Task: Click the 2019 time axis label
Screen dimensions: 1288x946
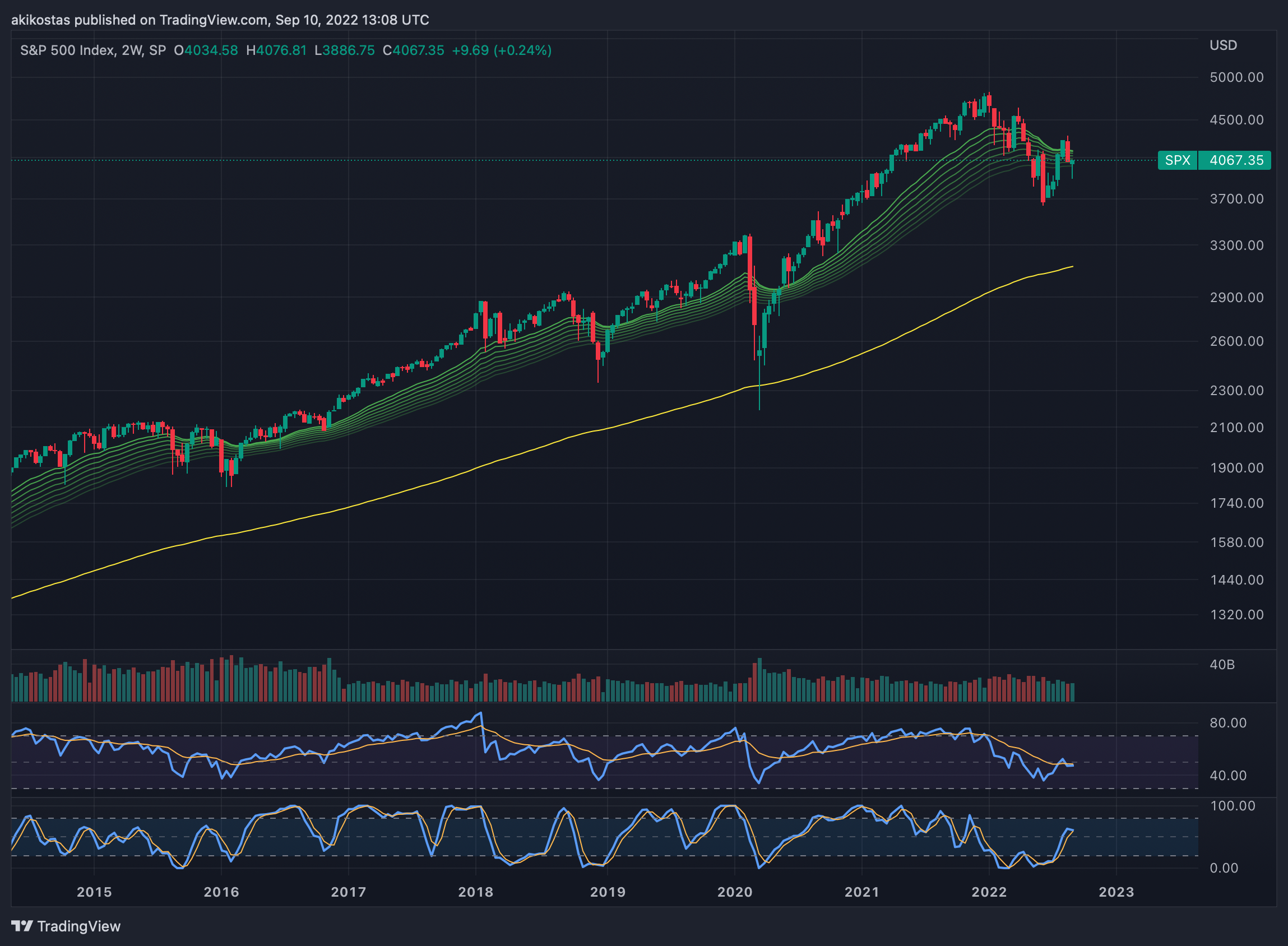Action: pyautogui.click(x=608, y=892)
